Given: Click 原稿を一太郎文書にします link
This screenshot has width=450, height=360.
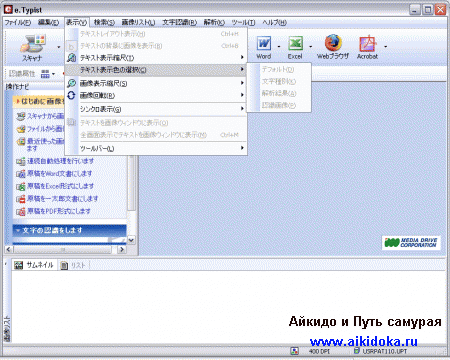Looking at the screenshot, I should tap(63, 199).
